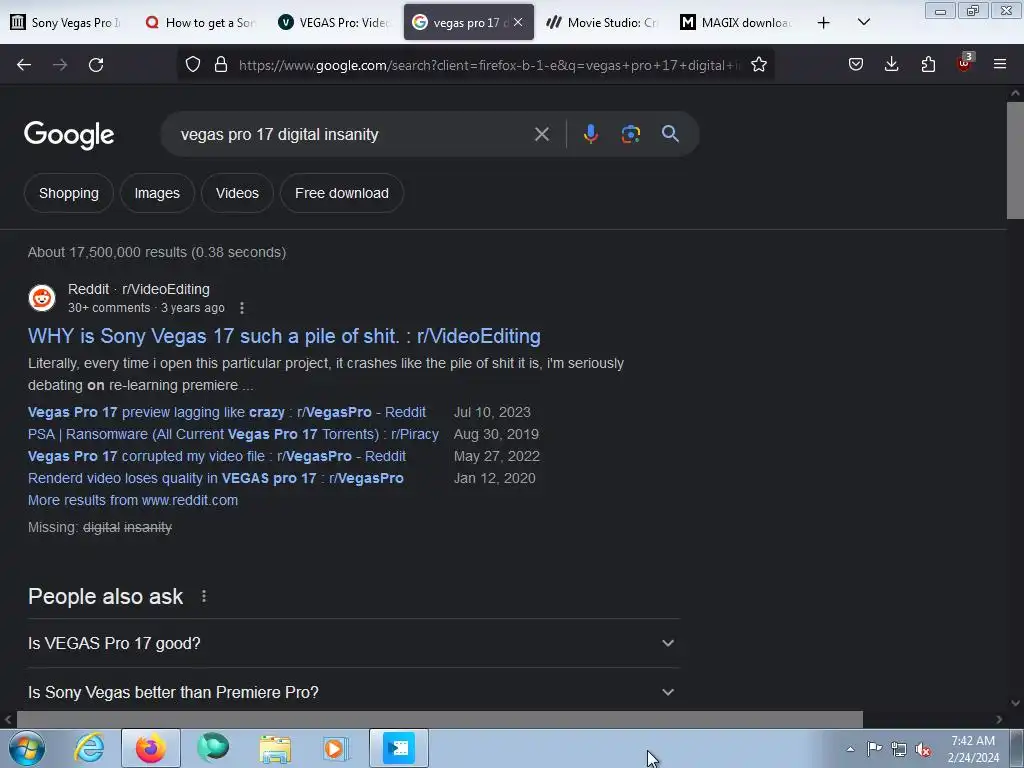1024x768 pixels.
Task: Switch to the VEGAS Pro: Video tab
Action: click(x=334, y=22)
